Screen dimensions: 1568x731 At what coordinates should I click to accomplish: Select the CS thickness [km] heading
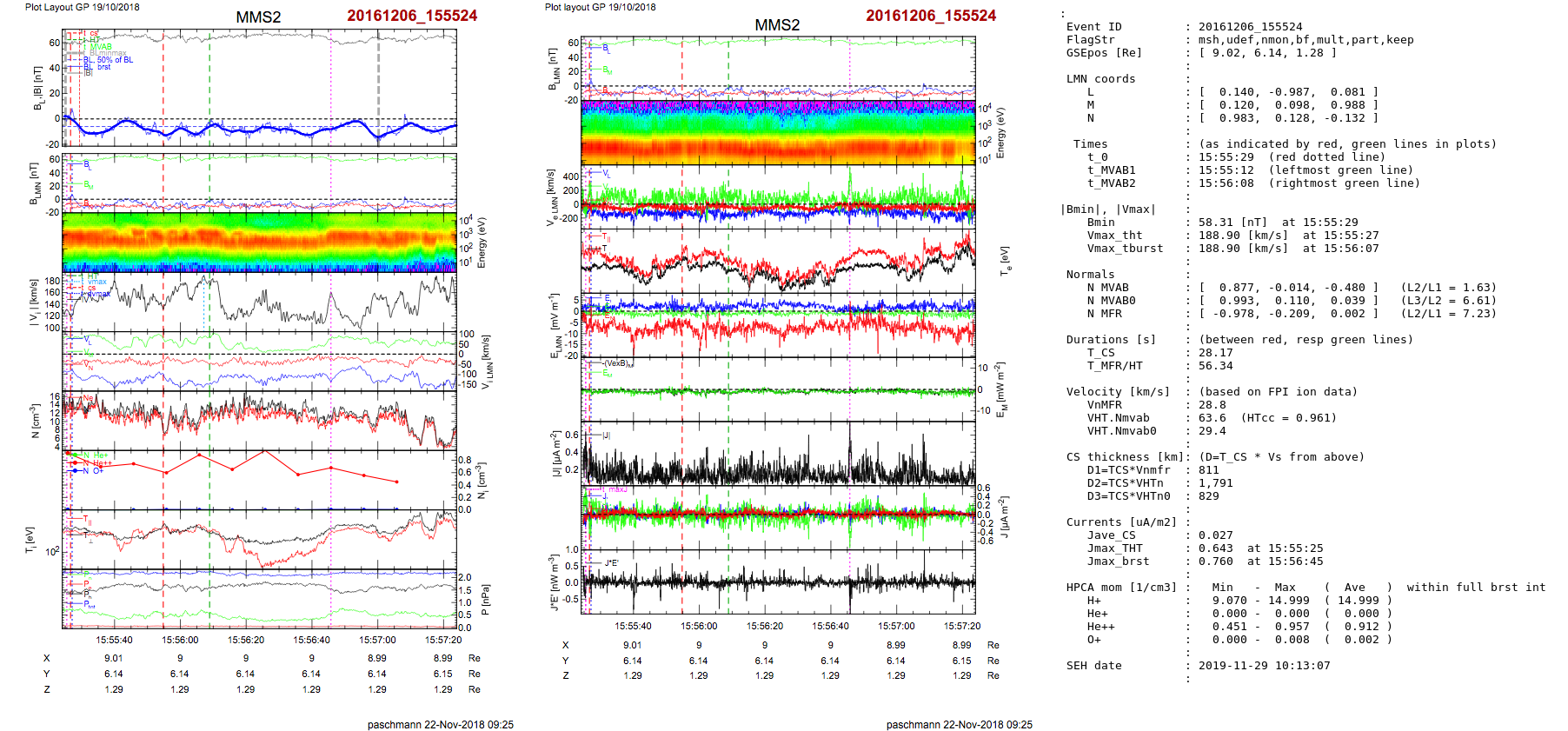(x=1126, y=457)
